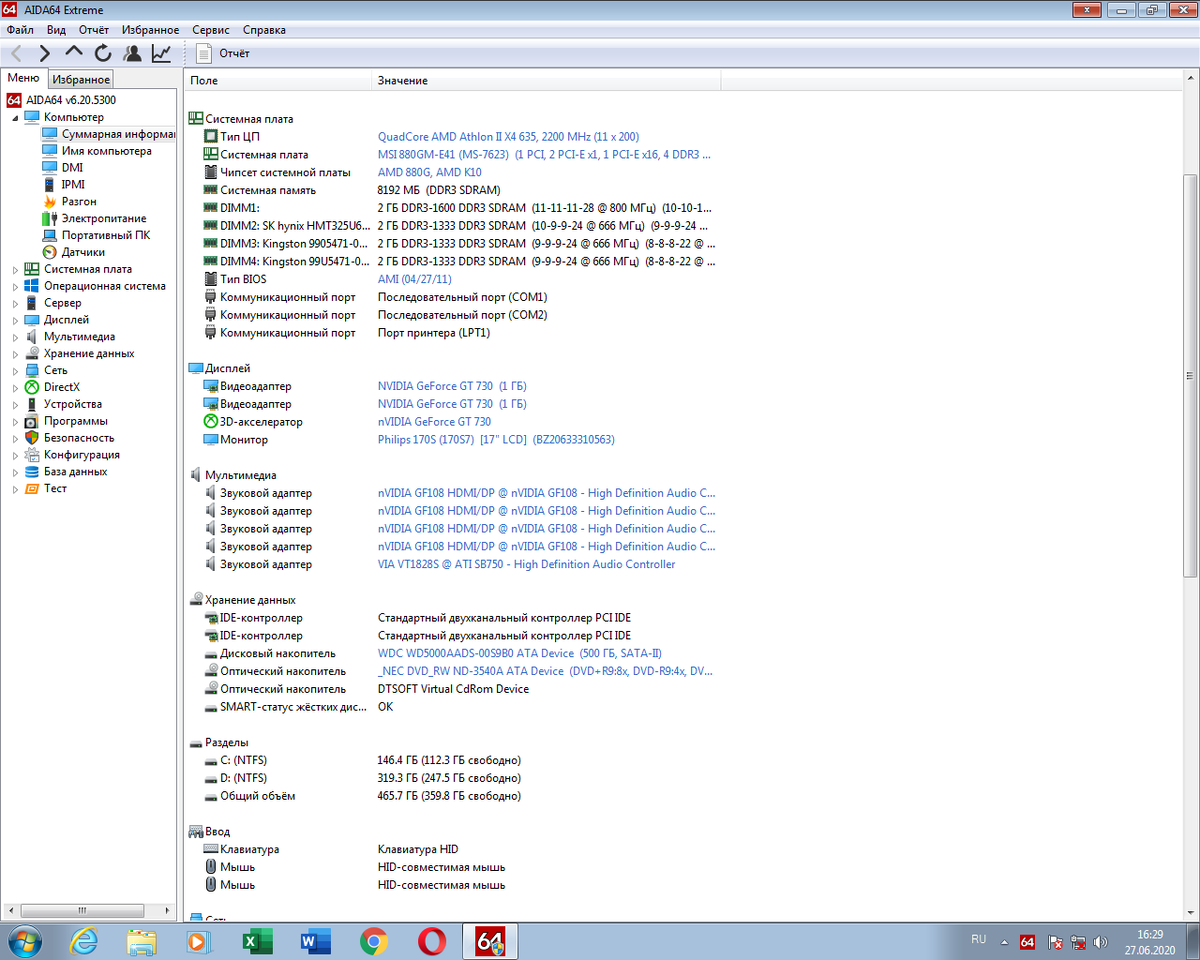Go back with the left arrow toolbar button

click(x=16, y=53)
